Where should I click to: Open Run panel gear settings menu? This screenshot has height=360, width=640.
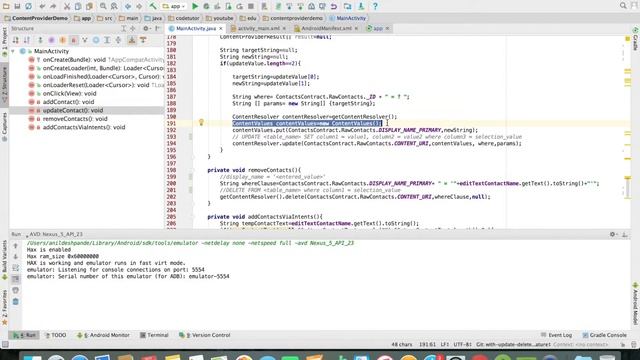click(613, 234)
